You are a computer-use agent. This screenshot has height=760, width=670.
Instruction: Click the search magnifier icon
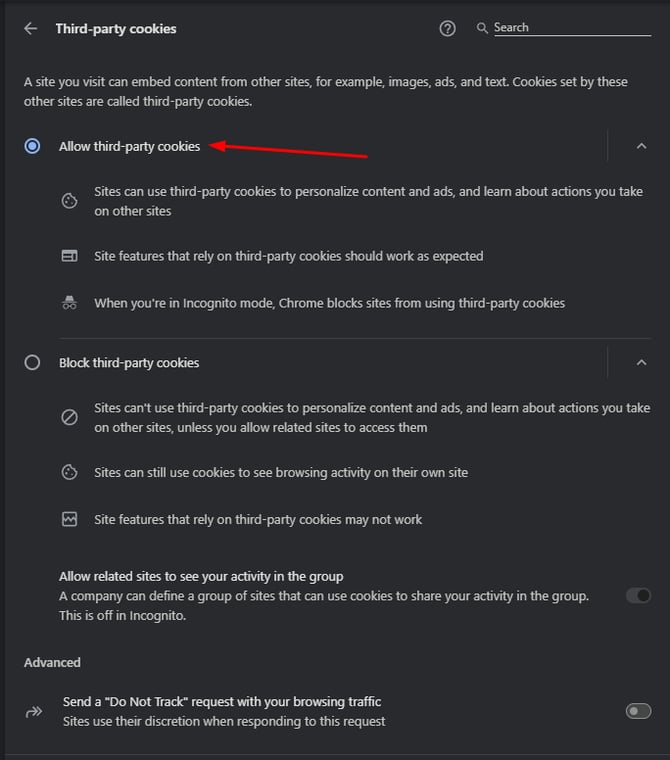click(x=482, y=28)
